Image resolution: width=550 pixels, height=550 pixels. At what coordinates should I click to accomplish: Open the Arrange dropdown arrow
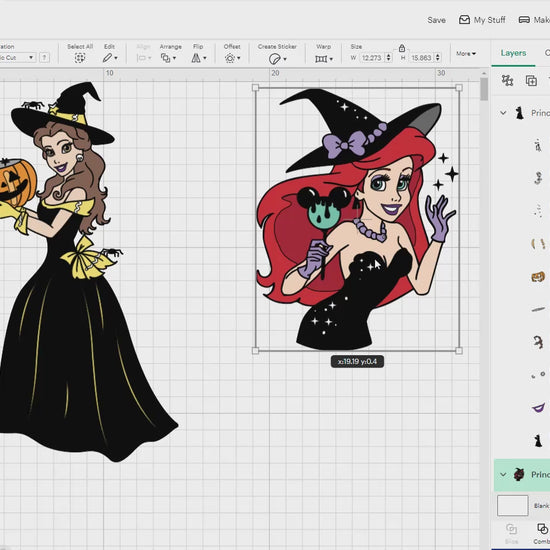[174, 58]
